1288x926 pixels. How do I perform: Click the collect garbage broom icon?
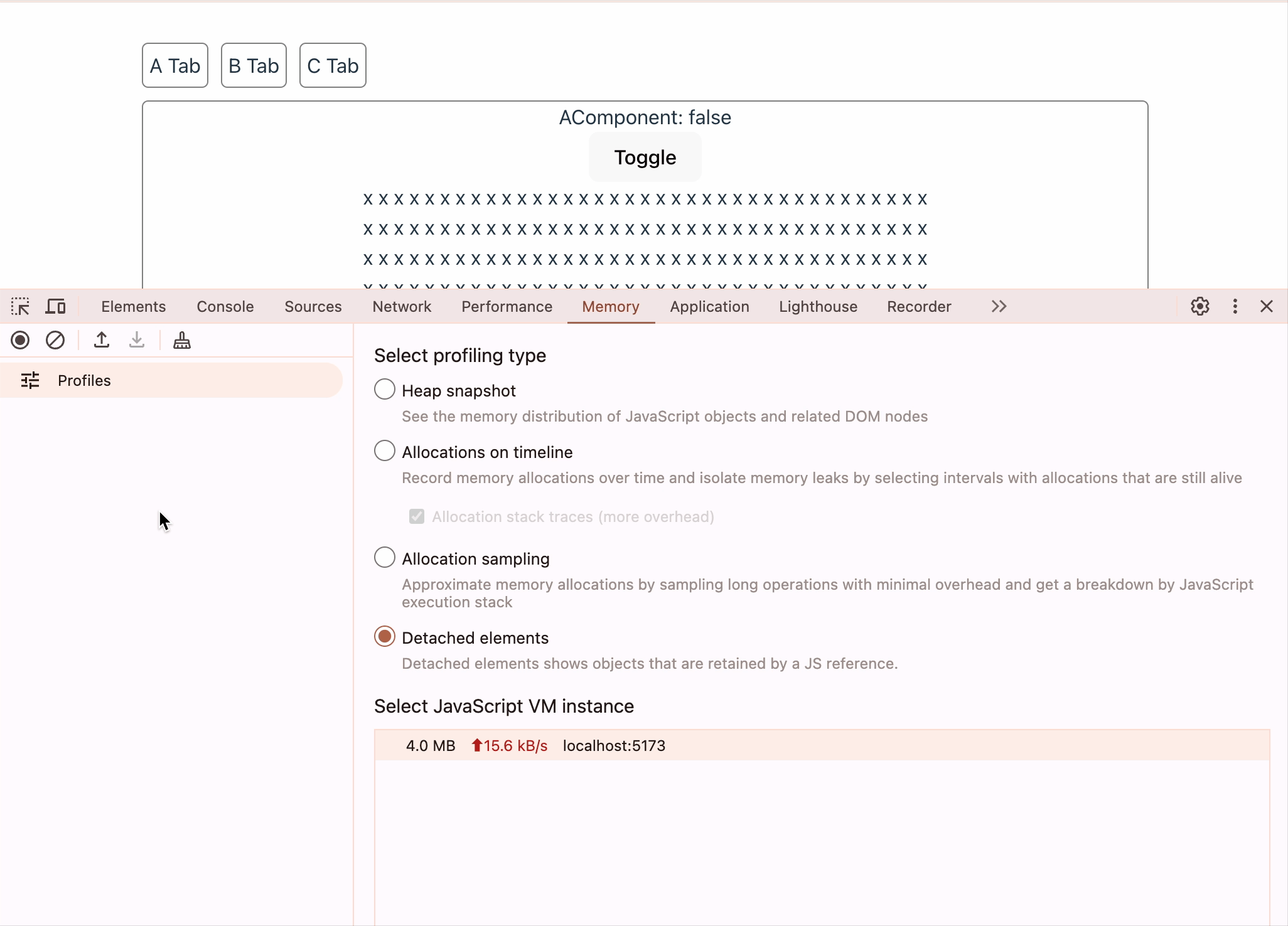click(x=182, y=341)
